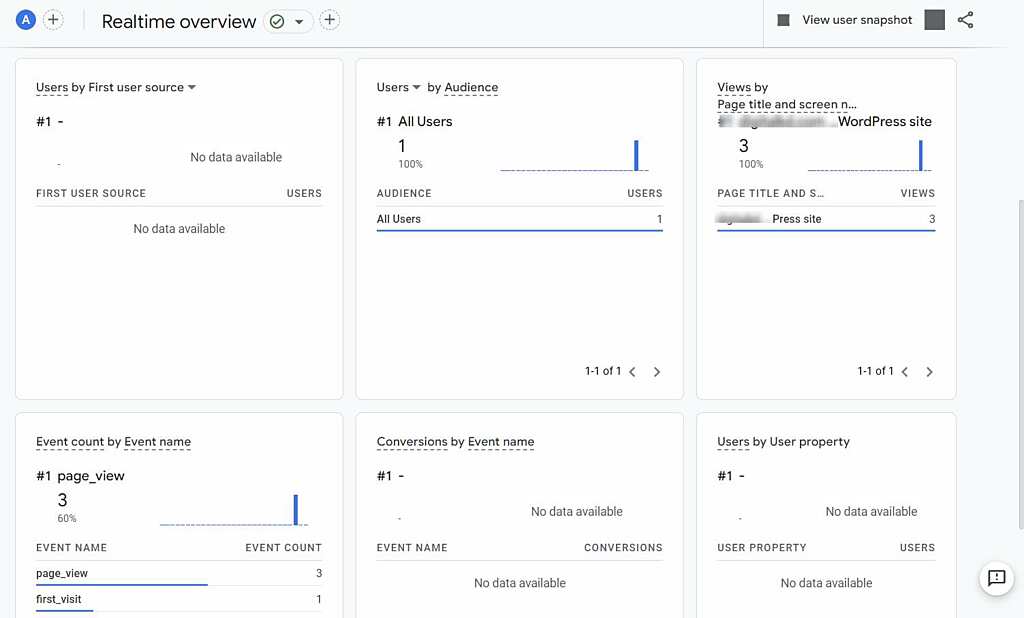The image size is (1024, 618).
Task: Click the Users by User property heading
Action: (x=783, y=442)
